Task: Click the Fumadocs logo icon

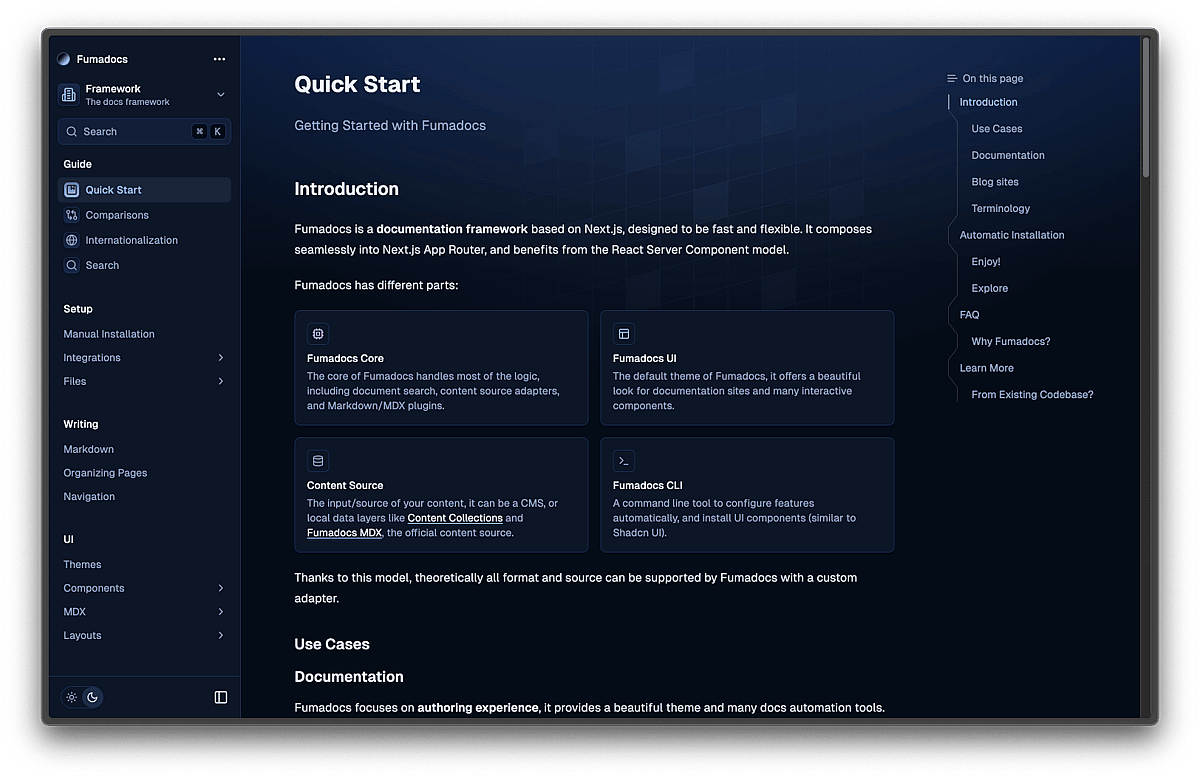Action: tap(64, 59)
